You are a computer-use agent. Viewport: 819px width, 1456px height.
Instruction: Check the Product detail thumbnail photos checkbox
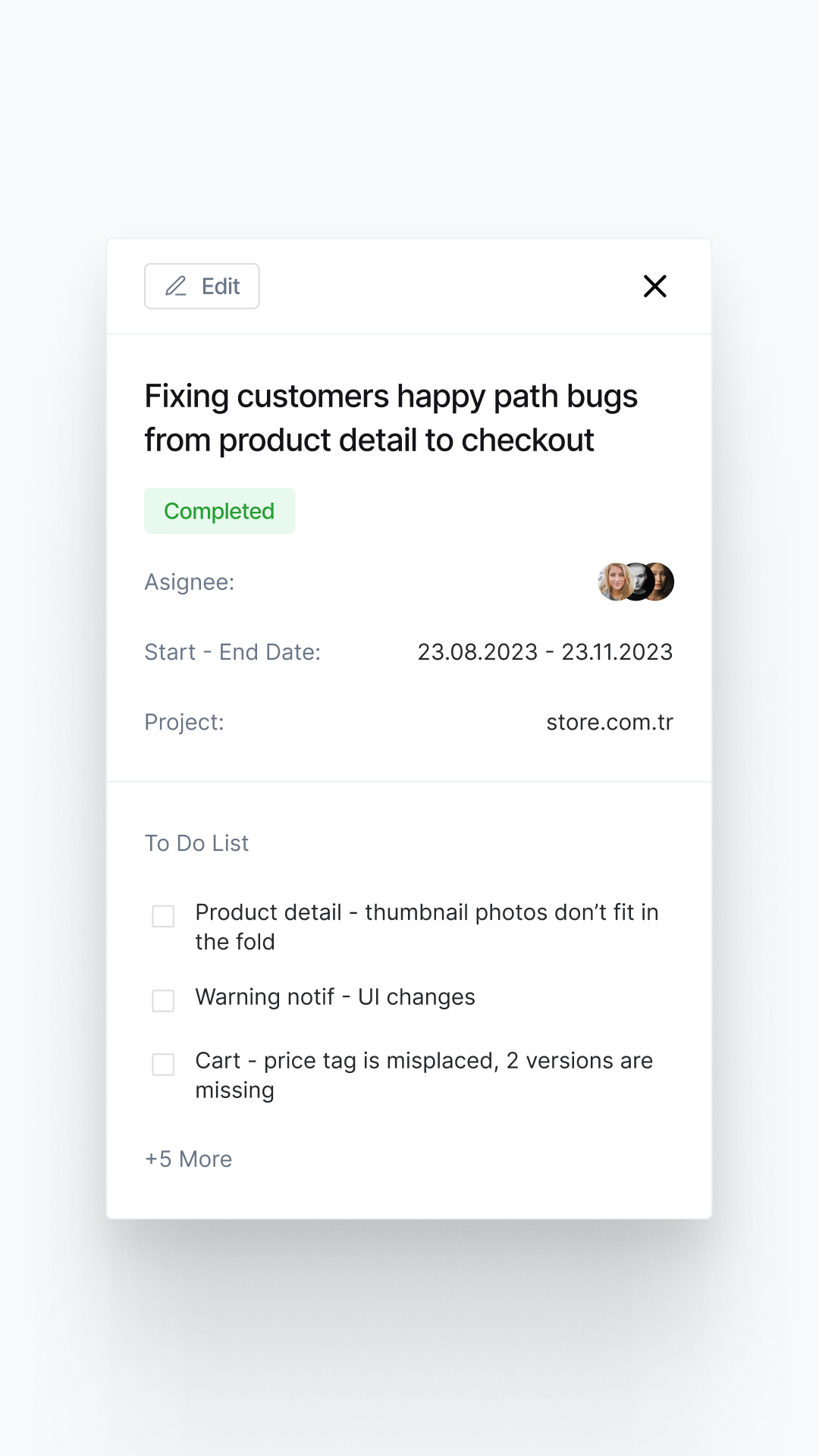click(163, 916)
